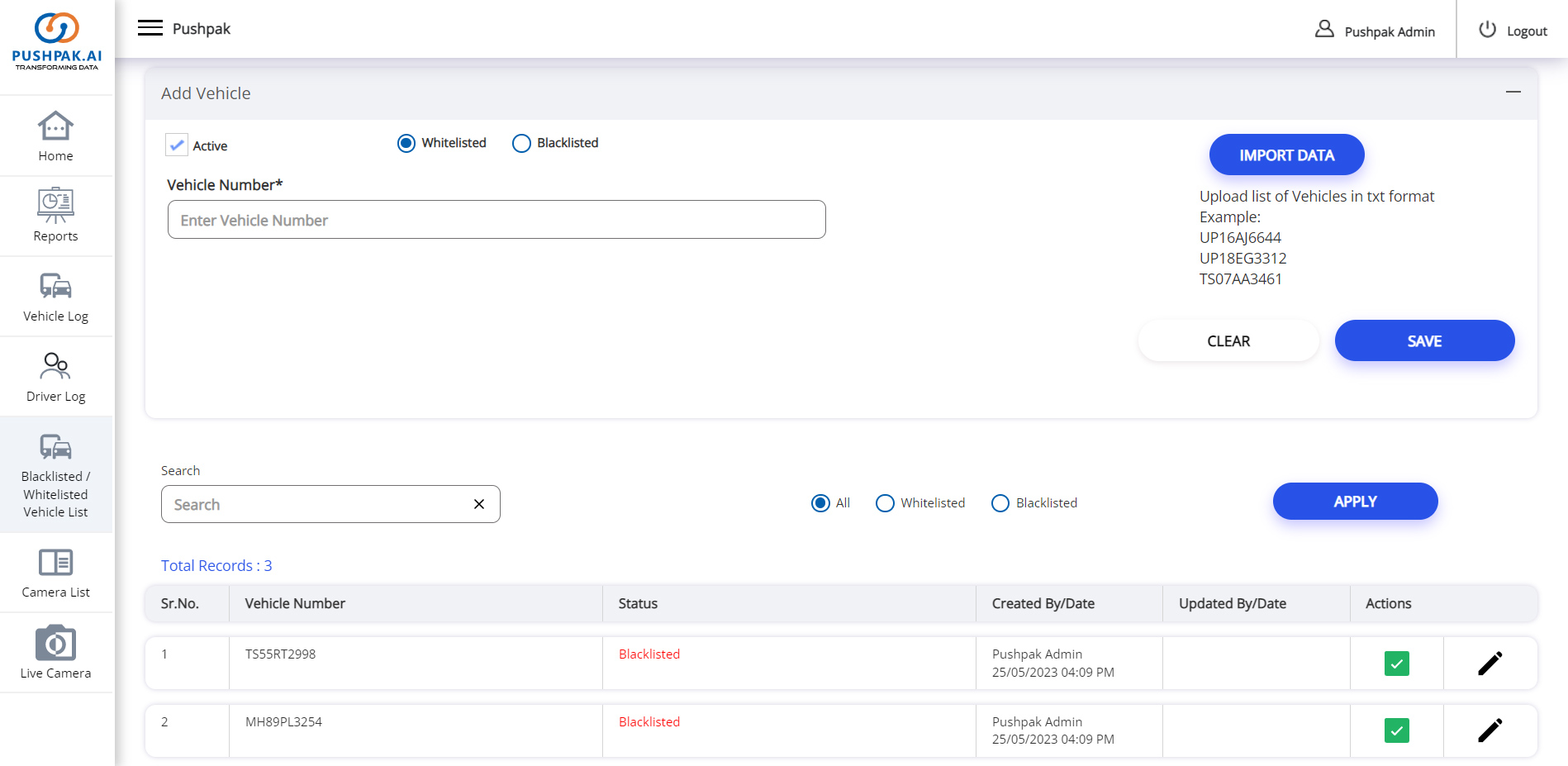
Task: Click SAVE to add the vehicle
Action: tap(1424, 340)
